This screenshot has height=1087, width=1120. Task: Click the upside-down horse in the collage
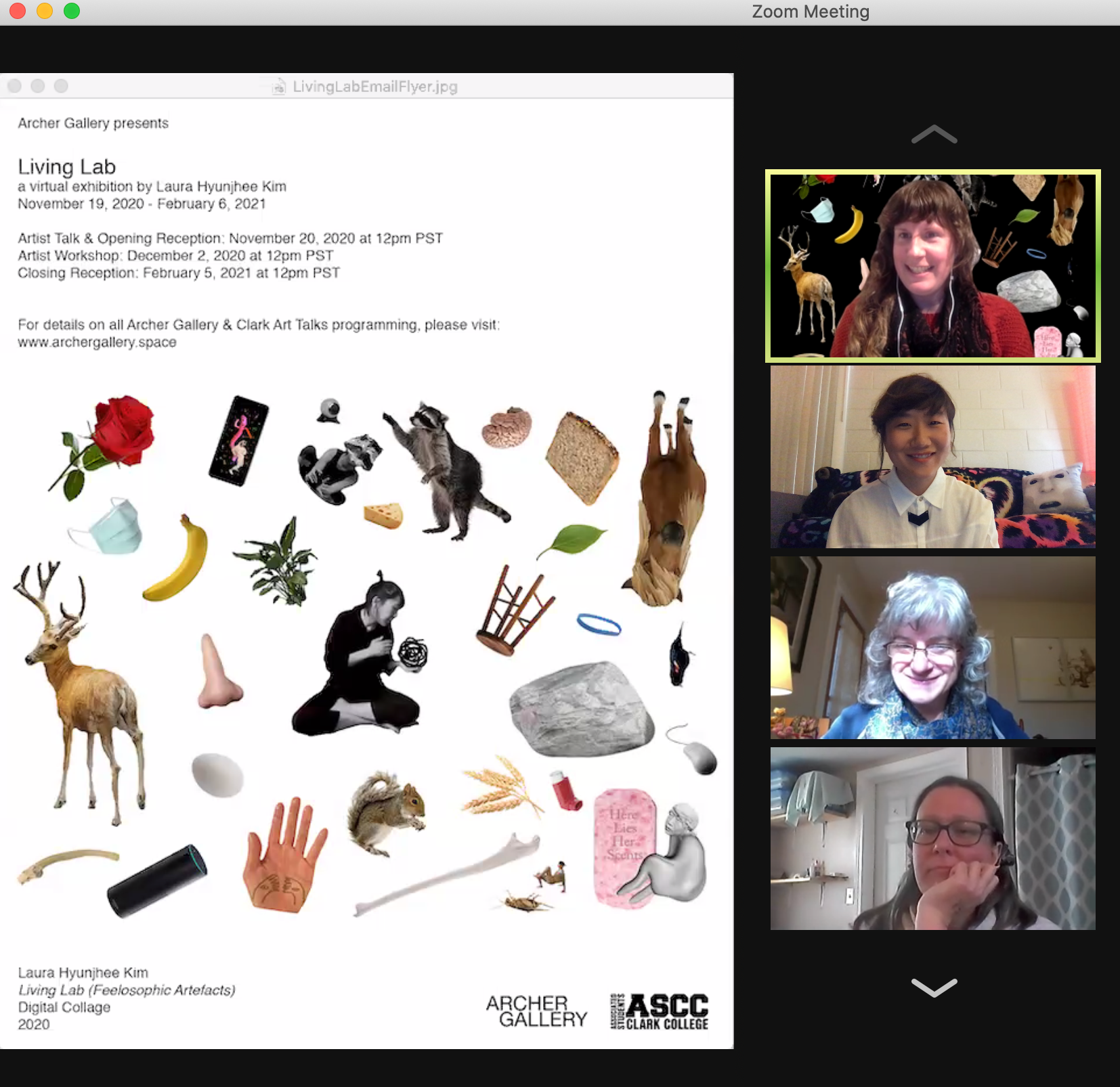[666, 498]
